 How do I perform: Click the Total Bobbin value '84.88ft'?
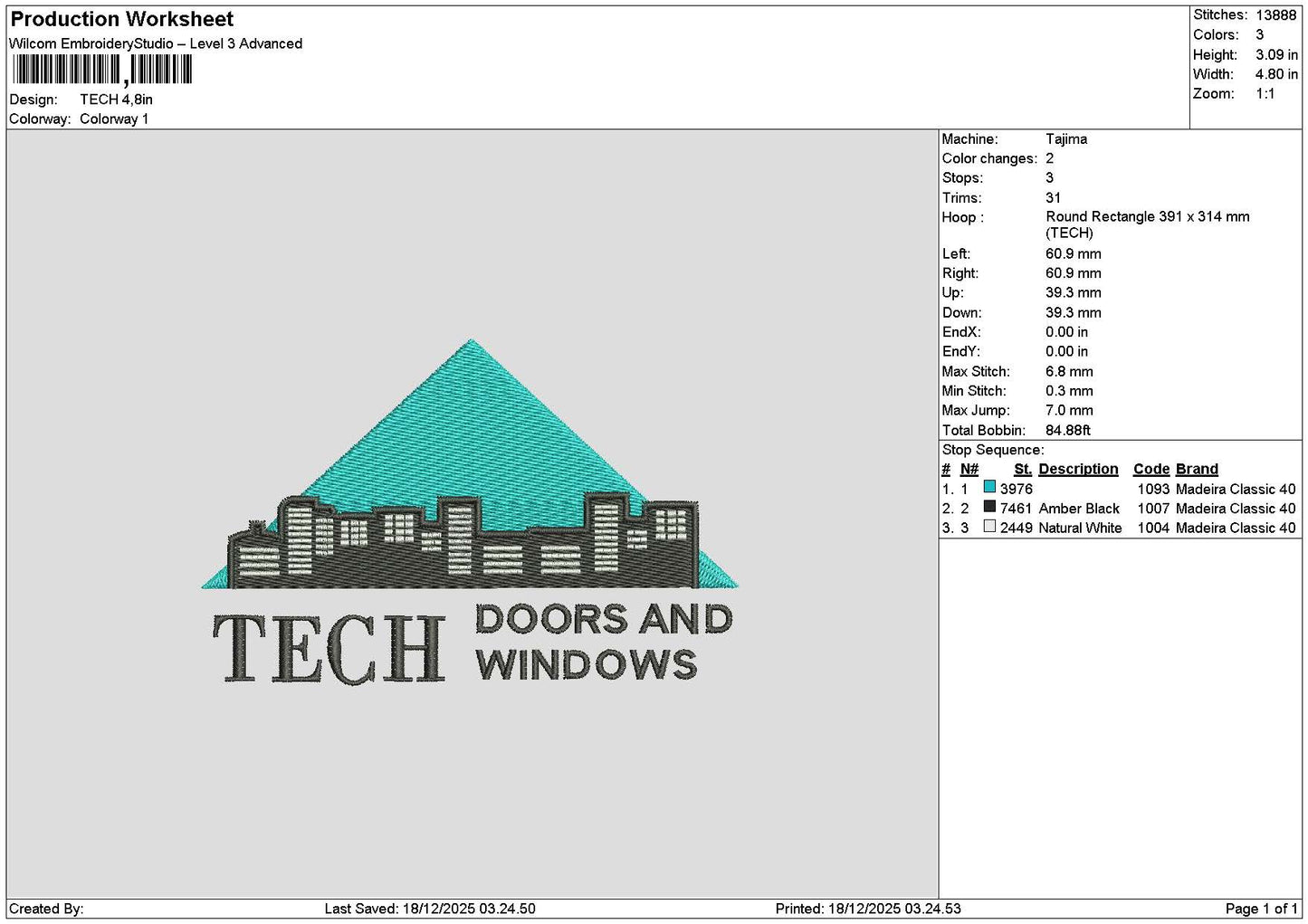tap(1068, 431)
